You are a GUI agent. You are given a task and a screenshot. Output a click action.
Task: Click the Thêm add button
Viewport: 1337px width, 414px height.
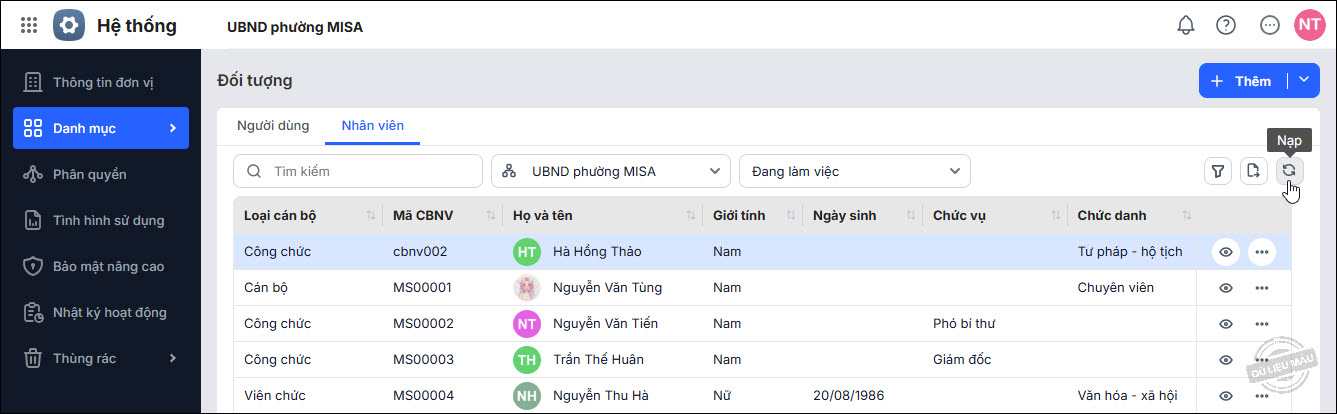point(1241,81)
